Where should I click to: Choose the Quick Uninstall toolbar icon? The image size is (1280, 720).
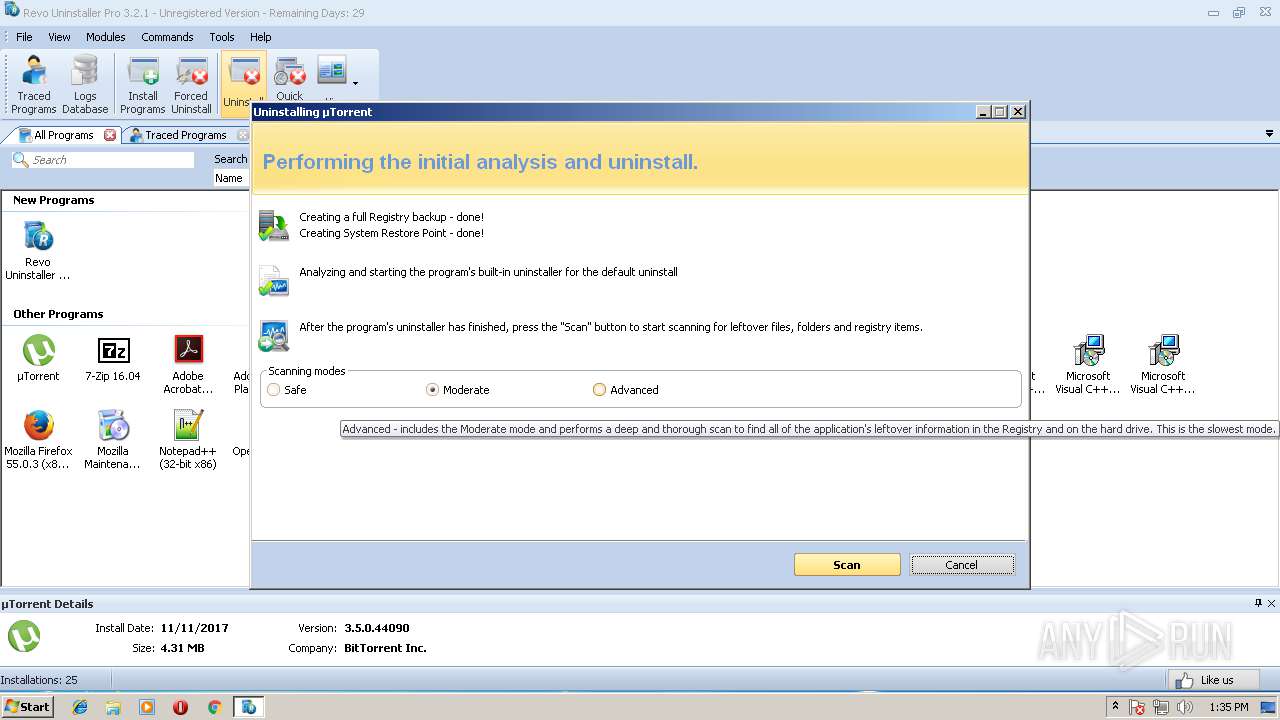[x=290, y=80]
